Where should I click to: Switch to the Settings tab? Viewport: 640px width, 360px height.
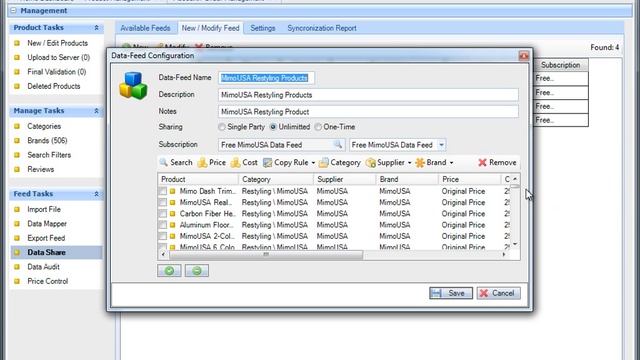tap(263, 28)
